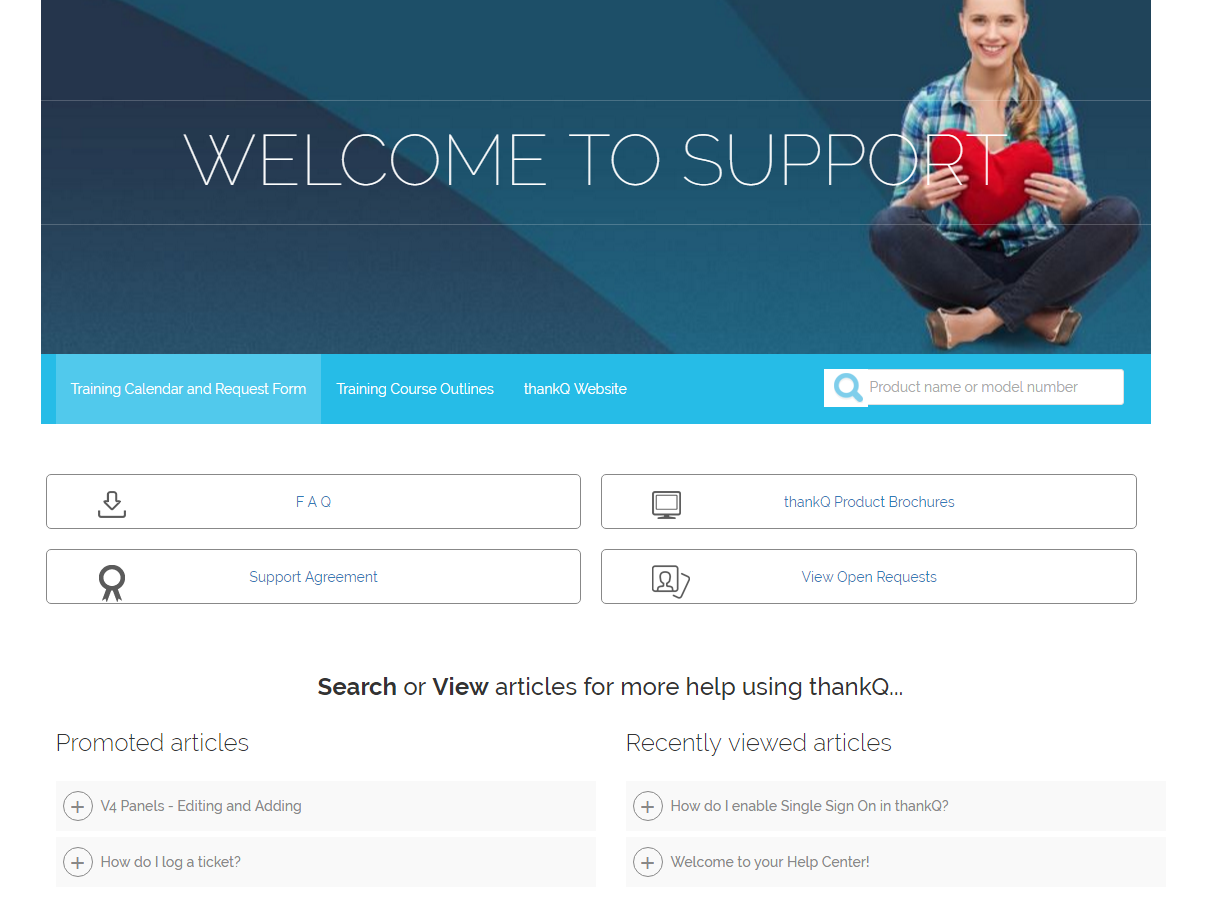Open Training Calendar and Request Form tab

click(x=188, y=389)
